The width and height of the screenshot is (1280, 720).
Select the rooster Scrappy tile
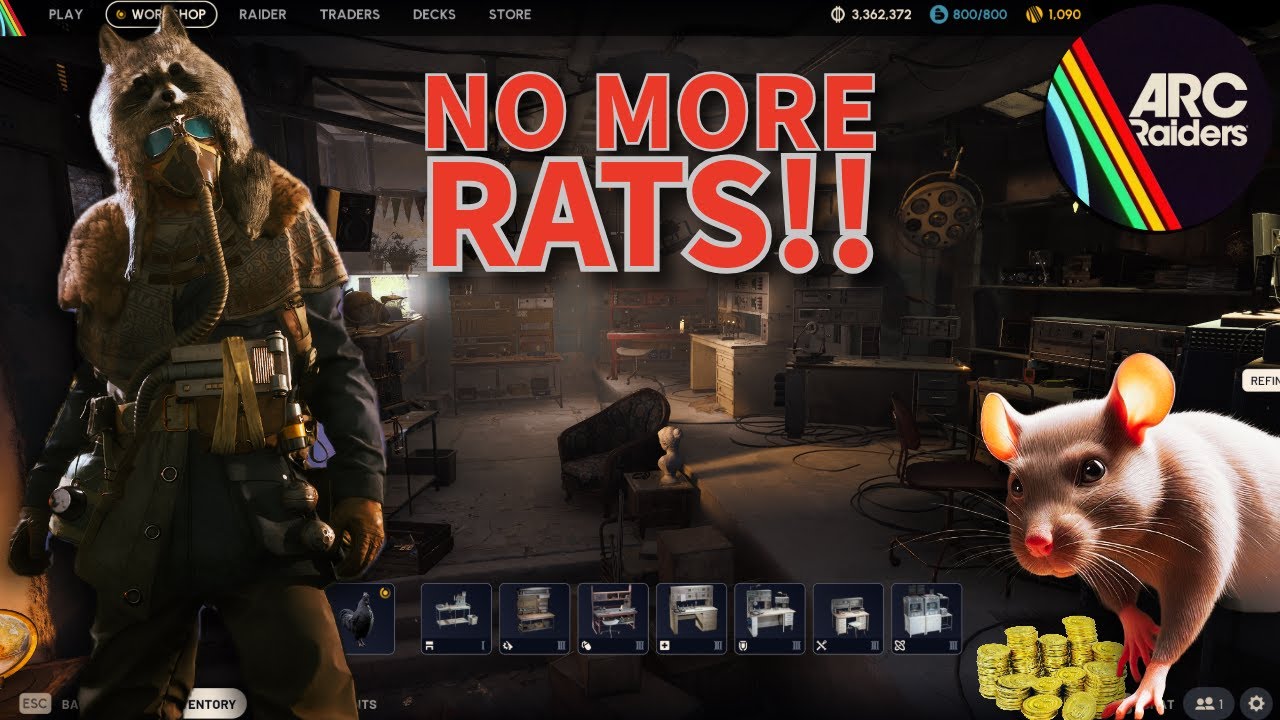361,618
